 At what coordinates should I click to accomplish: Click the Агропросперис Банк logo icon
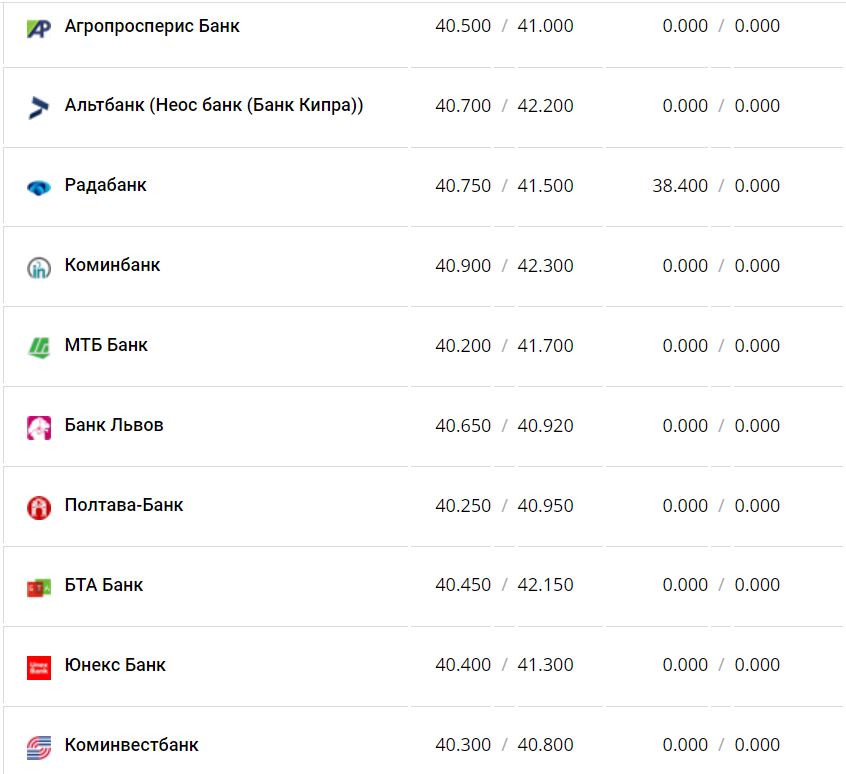coord(38,28)
